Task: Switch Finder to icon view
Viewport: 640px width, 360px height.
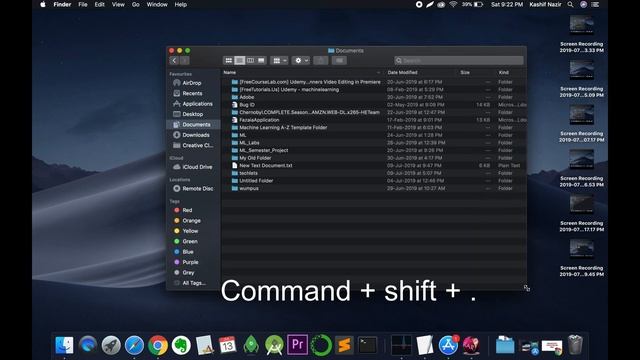Action: 229,60
